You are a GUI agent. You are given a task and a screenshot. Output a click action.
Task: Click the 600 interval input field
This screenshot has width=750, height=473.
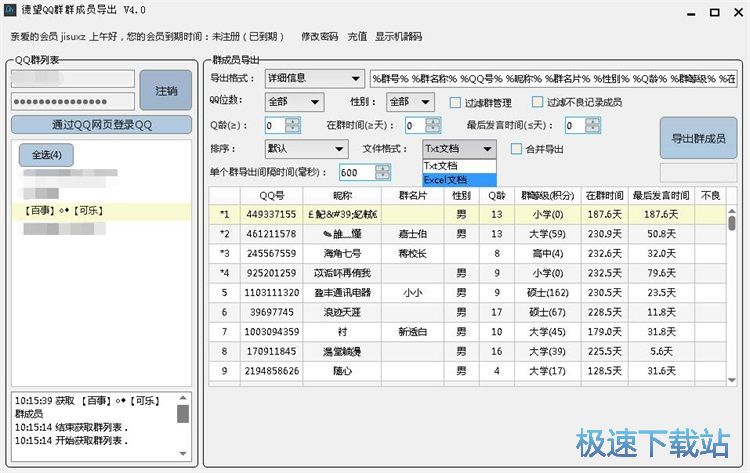click(x=357, y=173)
